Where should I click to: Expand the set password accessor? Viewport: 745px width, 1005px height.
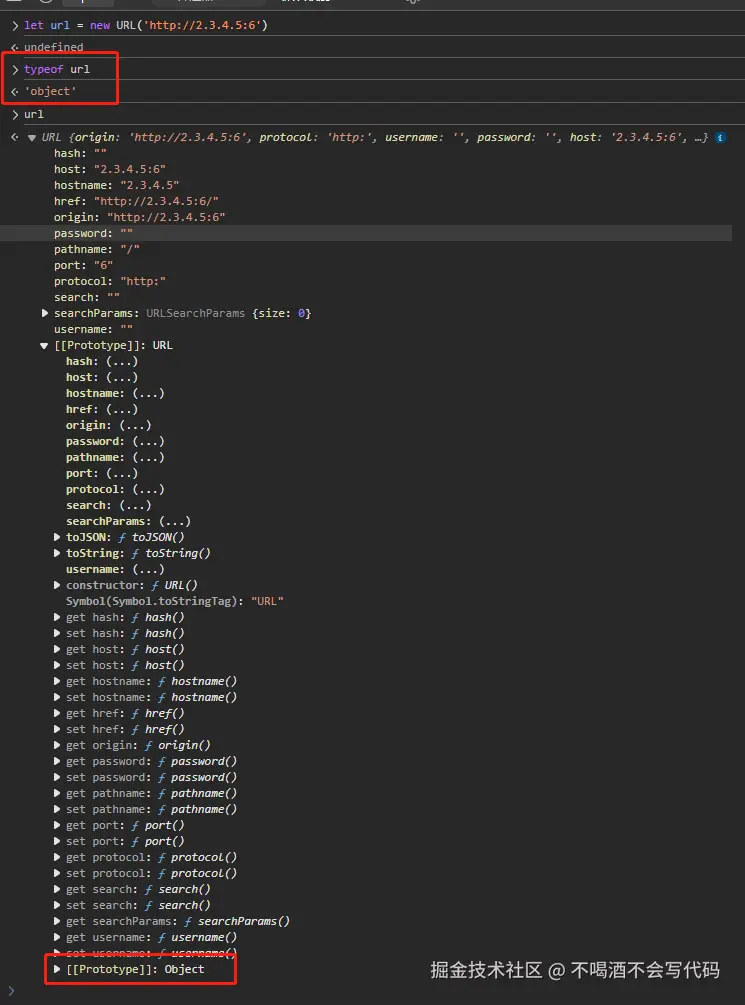pos(57,777)
